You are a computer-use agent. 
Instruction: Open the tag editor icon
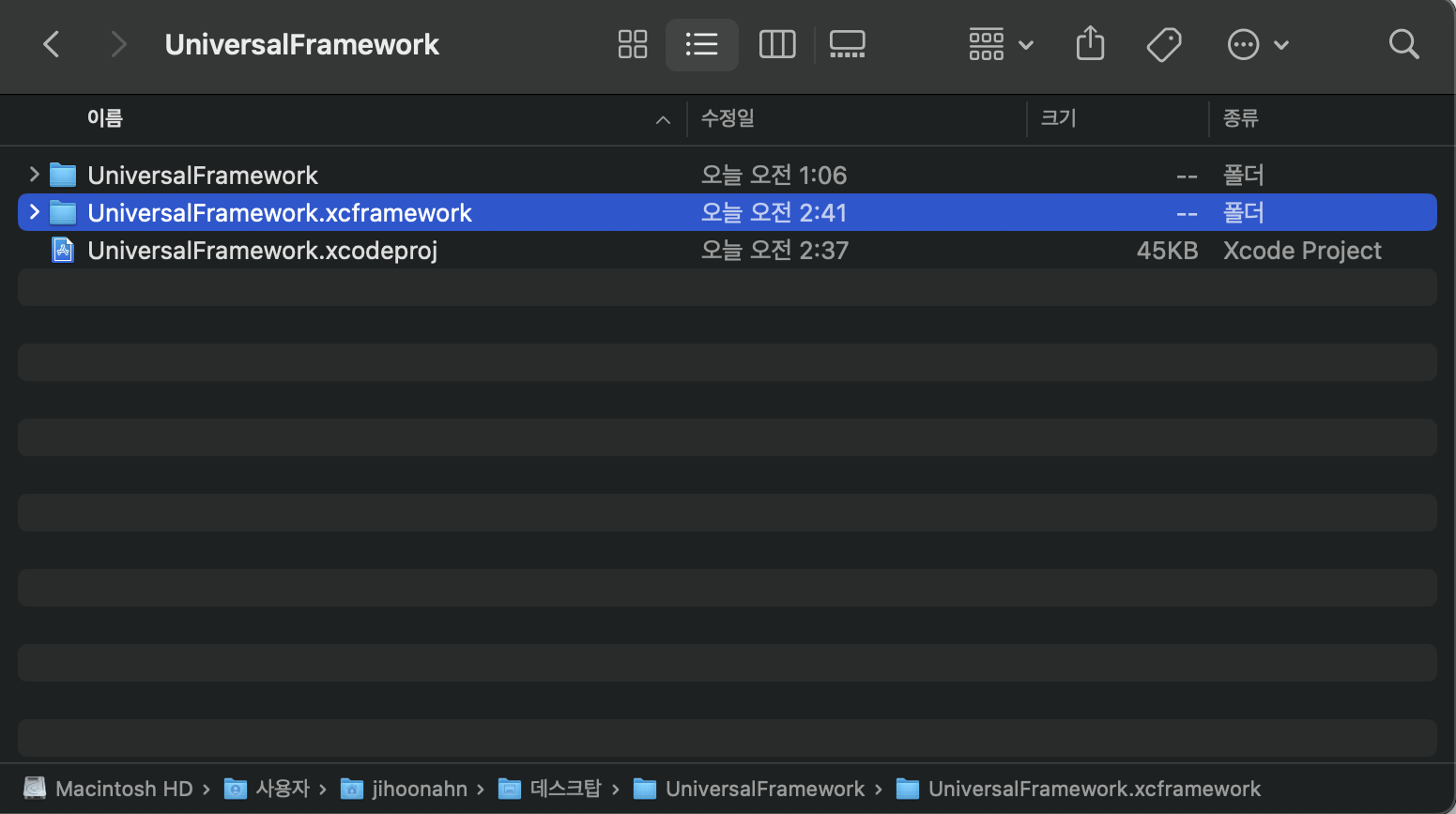pyautogui.click(x=1164, y=44)
